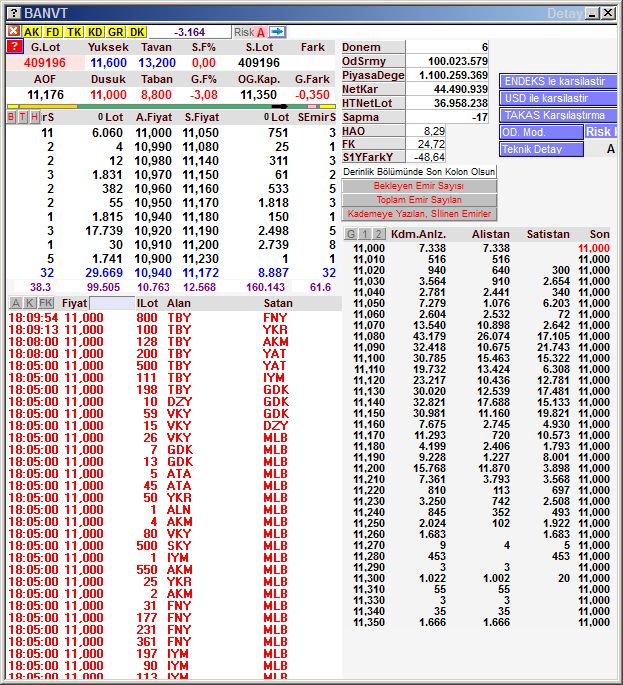This screenshot has width=623, height=685.
Task: Click the blue arrow icon next to Risk A
Action: 277,31
